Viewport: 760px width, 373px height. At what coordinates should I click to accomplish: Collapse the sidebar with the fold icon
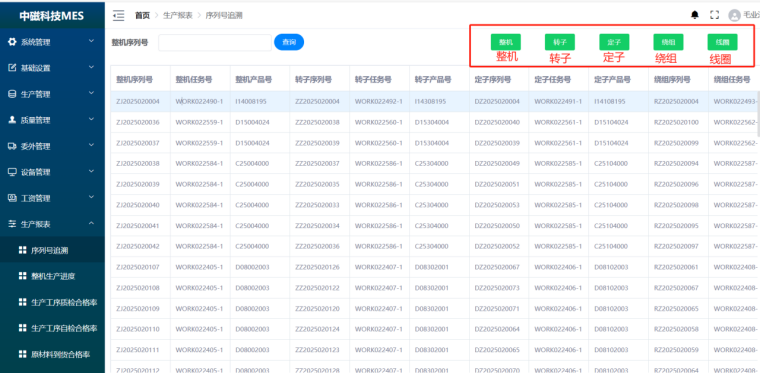118,16
